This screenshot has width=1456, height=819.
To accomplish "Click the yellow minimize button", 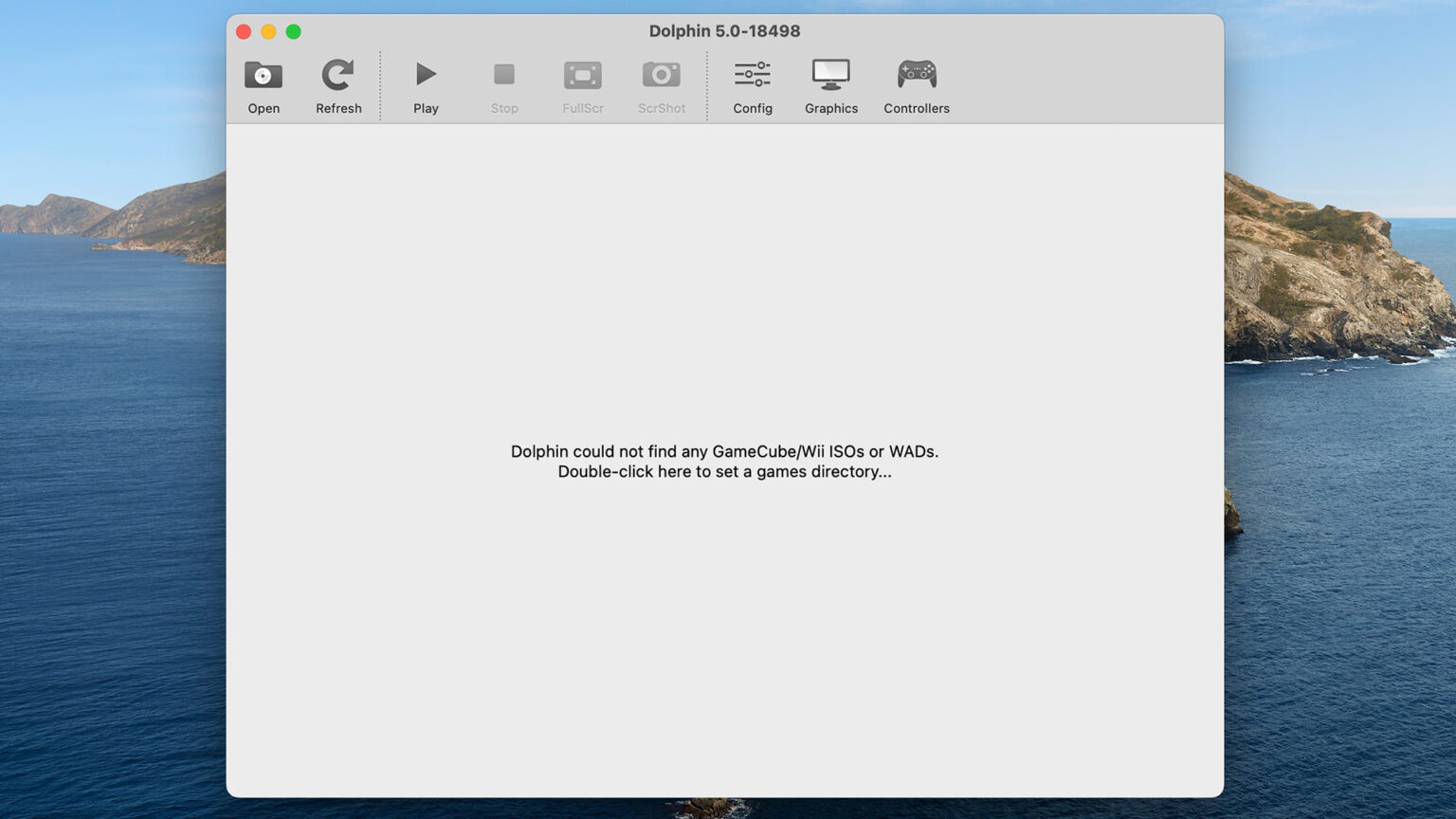I will (x=269, y=31).
